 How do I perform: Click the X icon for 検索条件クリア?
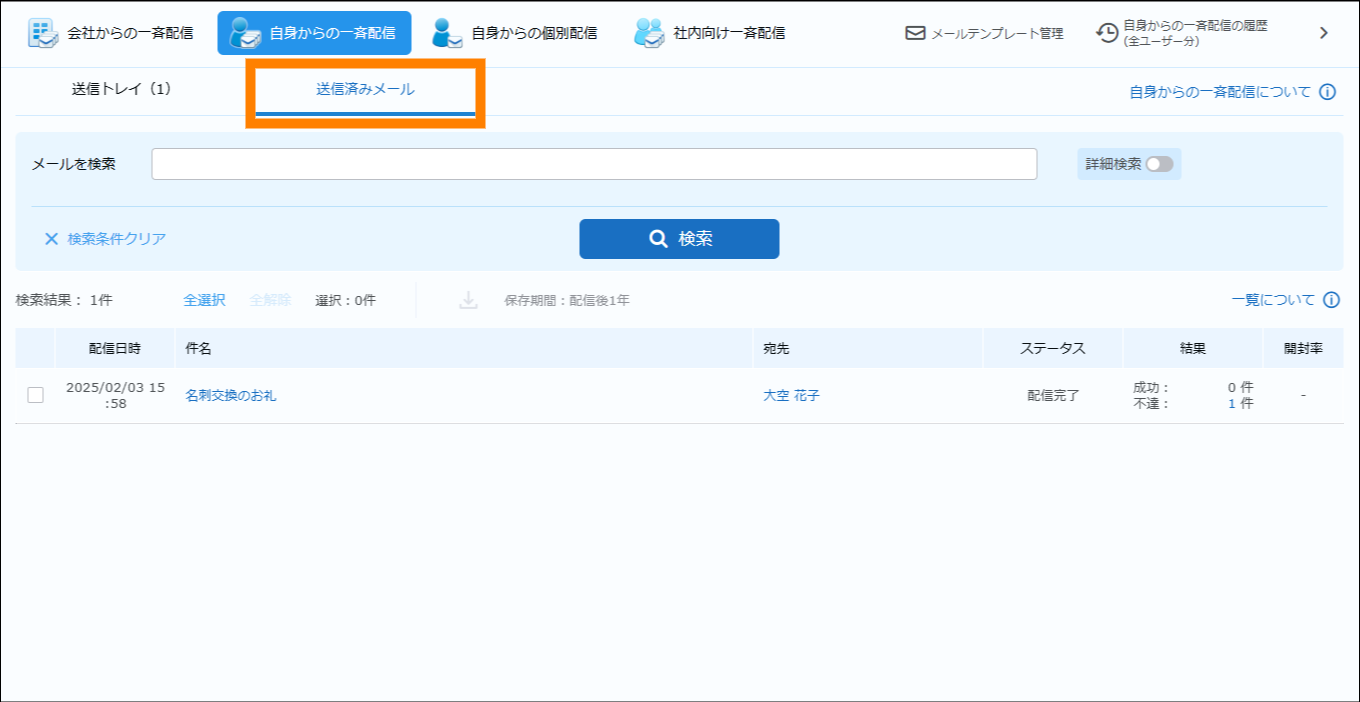coord(51,239)
